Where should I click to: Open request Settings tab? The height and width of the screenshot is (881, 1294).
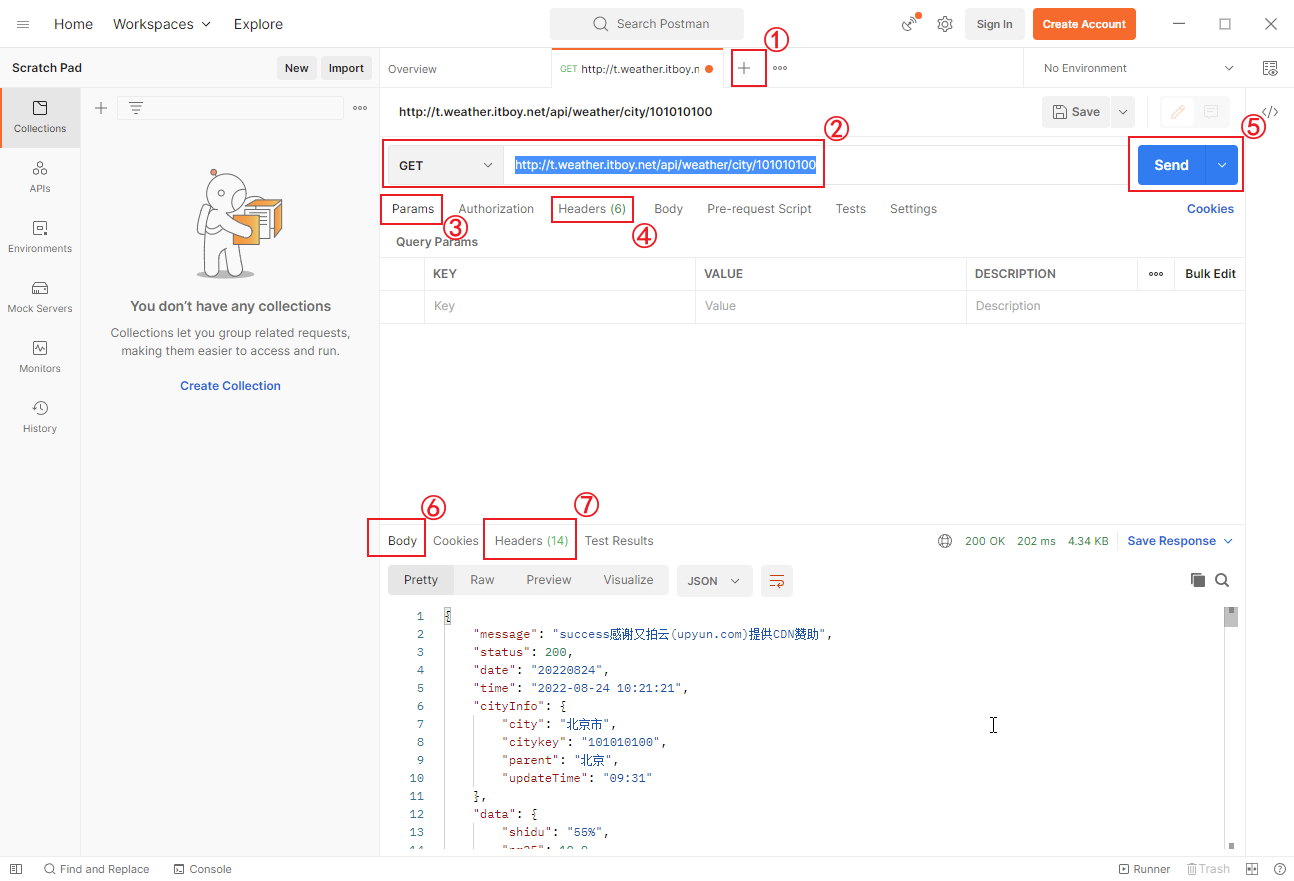click(913, 209)
